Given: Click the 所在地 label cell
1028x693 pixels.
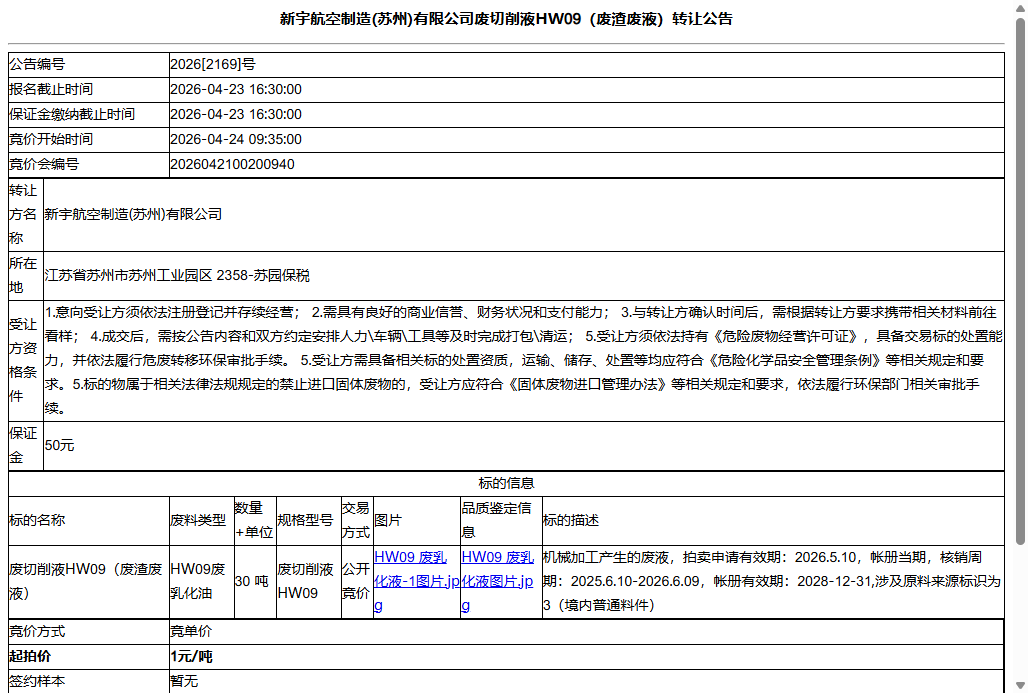Looking at the screenshot, I should coord(26,276).
